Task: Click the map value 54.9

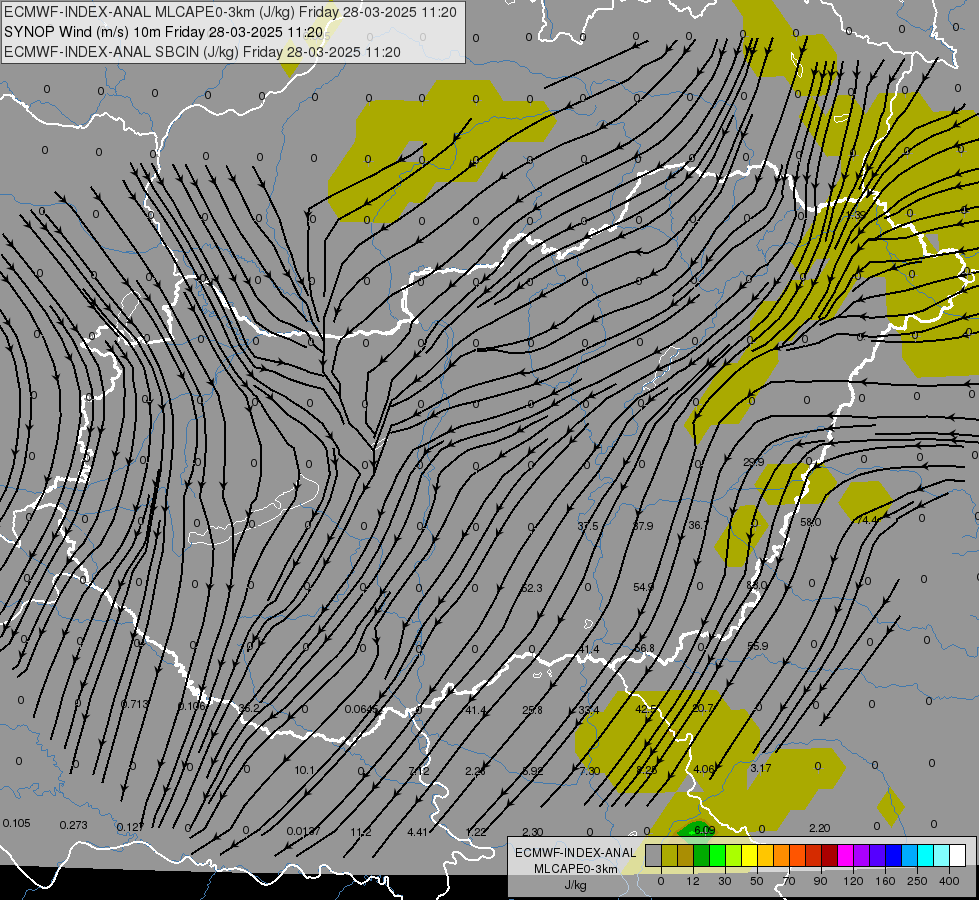Action: 643,587
